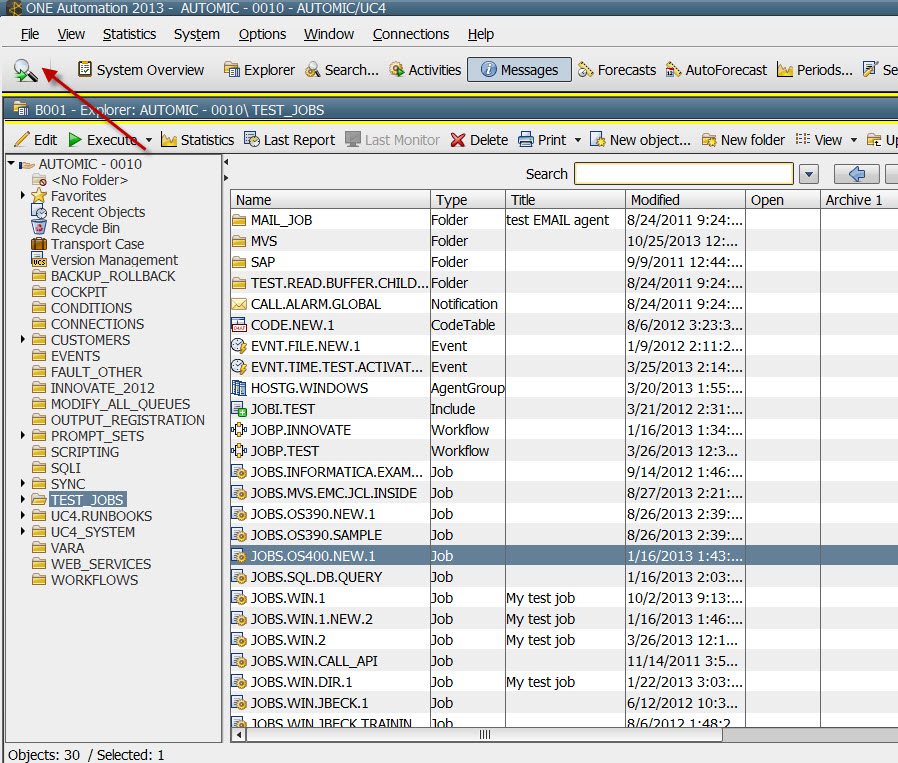Image resolution: width=898 pixels, height=763 pixels.
Task: Toggle the Messages toolbar button
Action: [x=519, y=70]
